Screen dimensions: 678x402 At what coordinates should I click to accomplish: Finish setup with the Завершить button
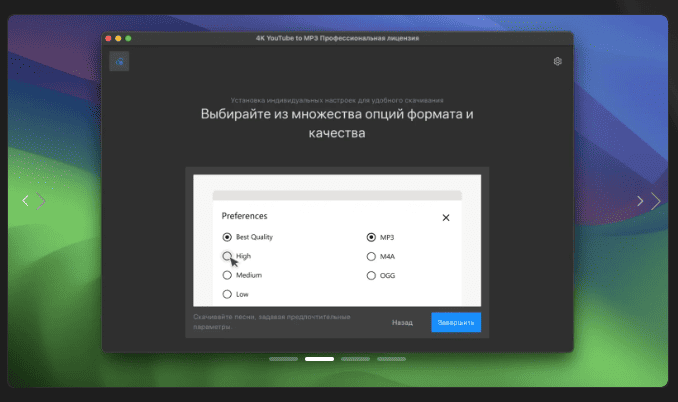pos(456,322)
